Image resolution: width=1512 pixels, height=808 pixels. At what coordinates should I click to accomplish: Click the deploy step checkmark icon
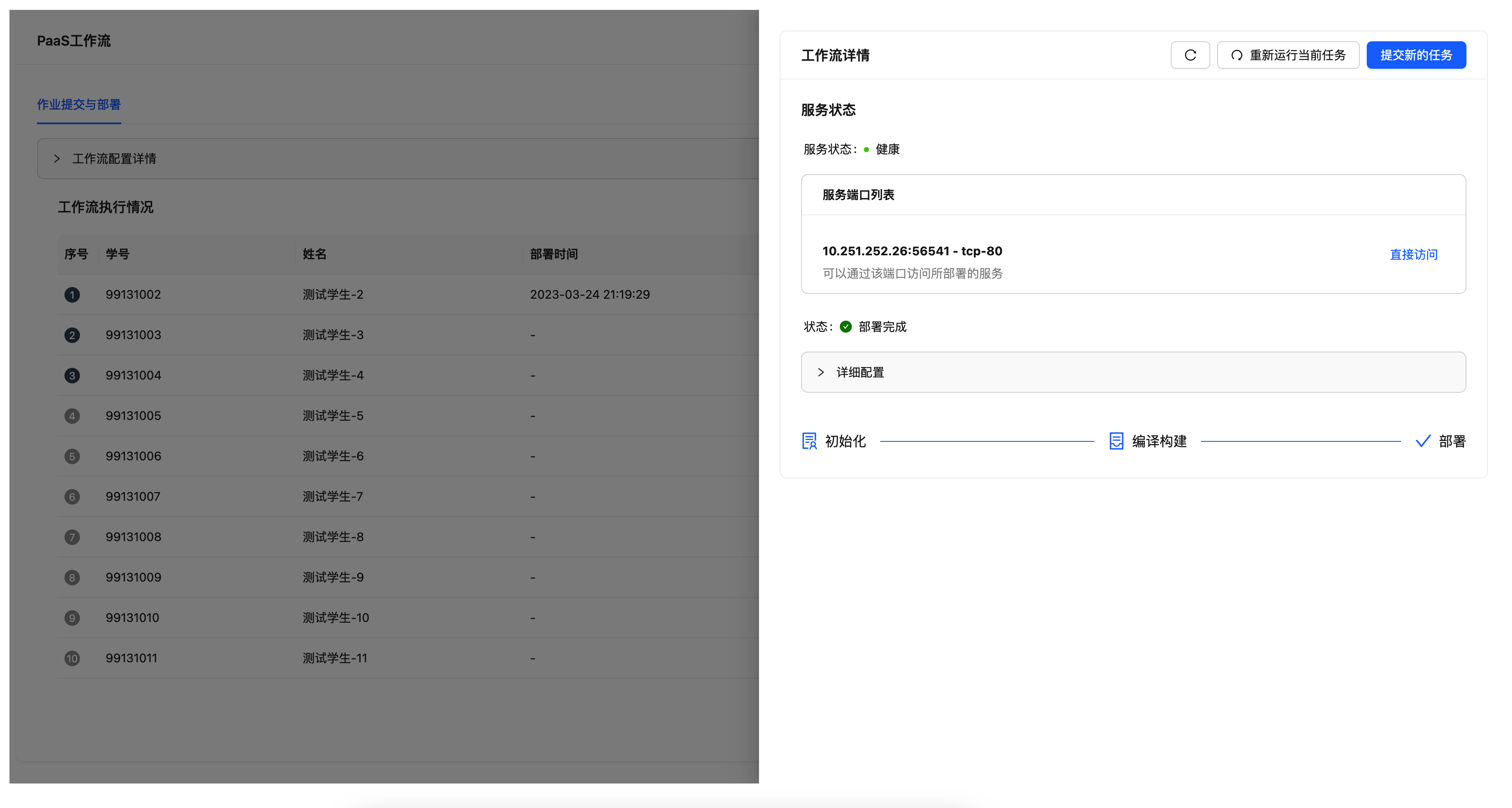(1423, 441)
